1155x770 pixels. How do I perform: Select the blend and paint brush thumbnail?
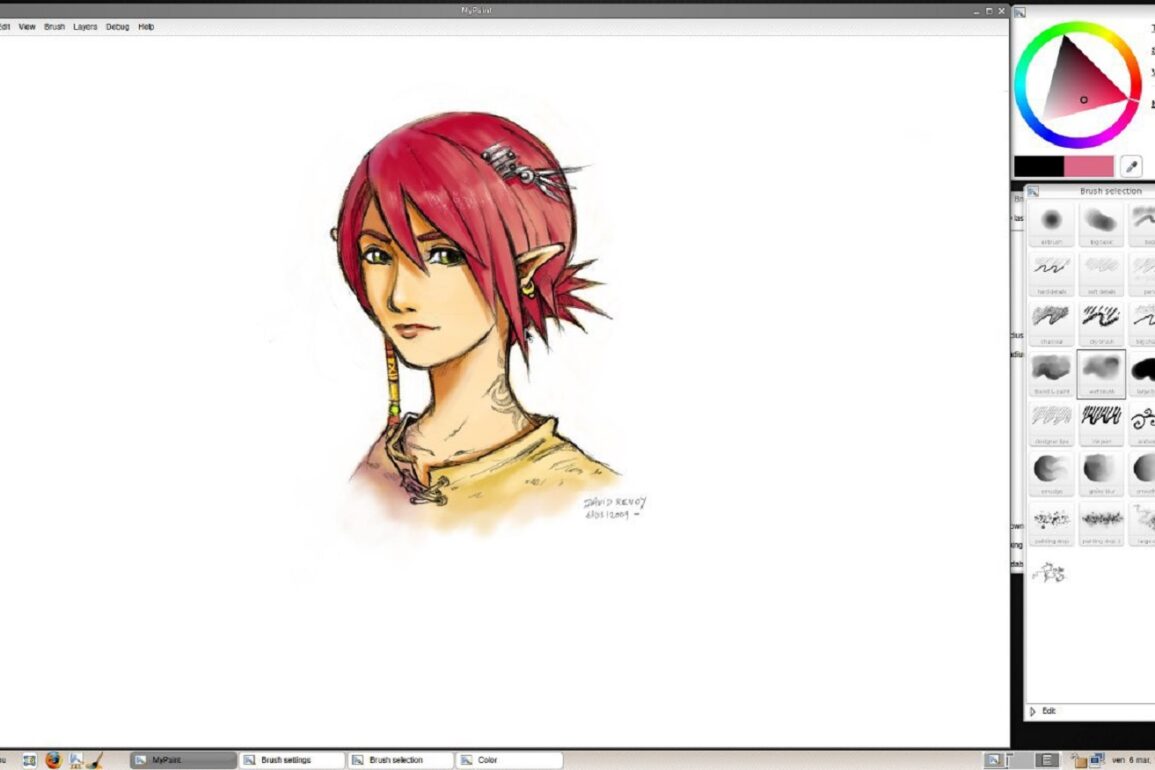tap(1051, 370)
